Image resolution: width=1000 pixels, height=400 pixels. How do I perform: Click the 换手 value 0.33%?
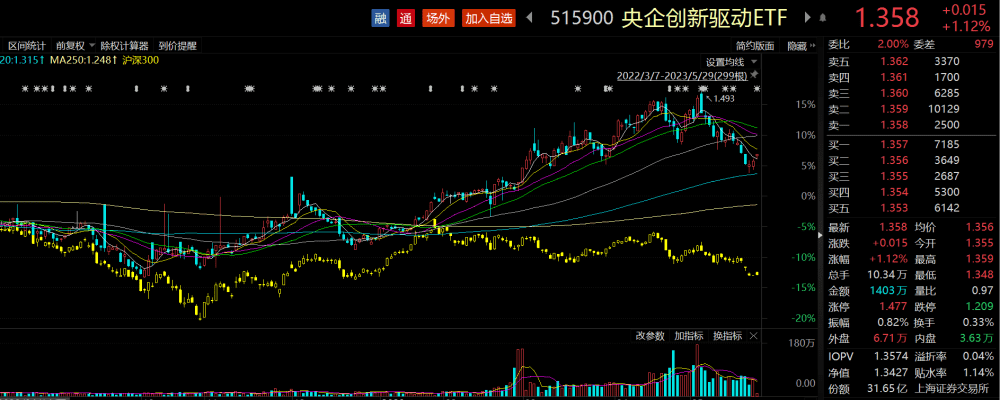click(x=979, y=322)
